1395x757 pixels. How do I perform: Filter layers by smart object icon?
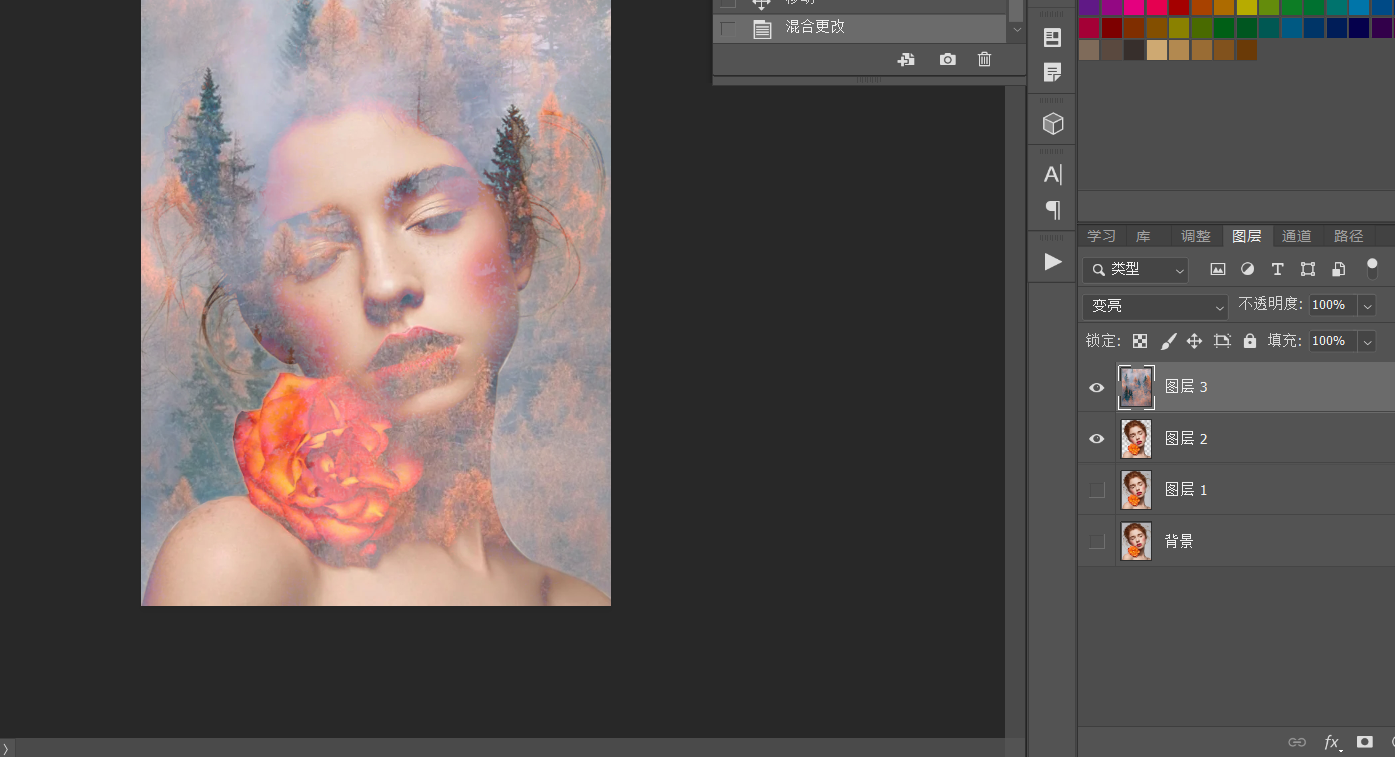click(1338, 269)
